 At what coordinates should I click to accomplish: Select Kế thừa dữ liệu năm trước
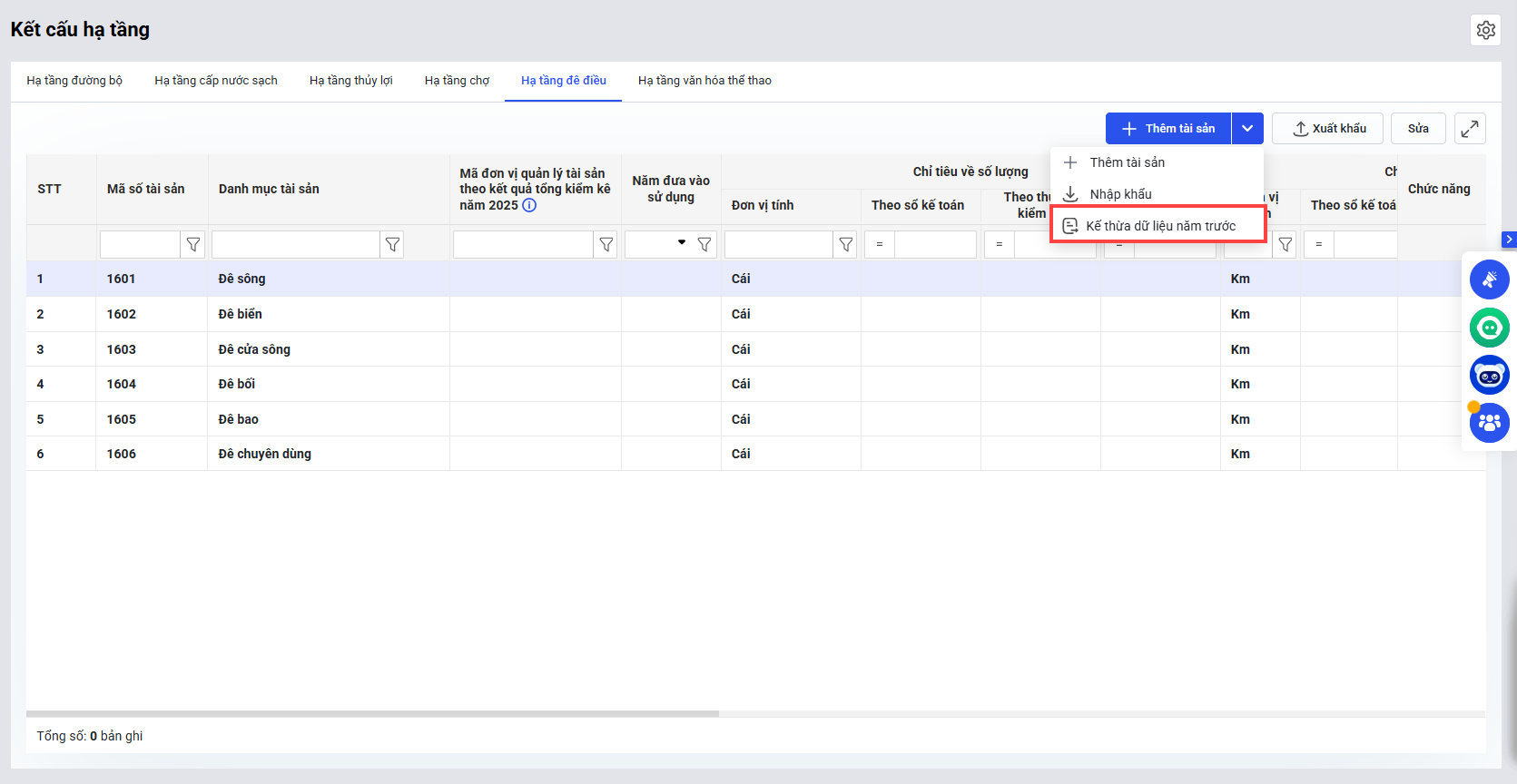click(x=1158, y=226)
